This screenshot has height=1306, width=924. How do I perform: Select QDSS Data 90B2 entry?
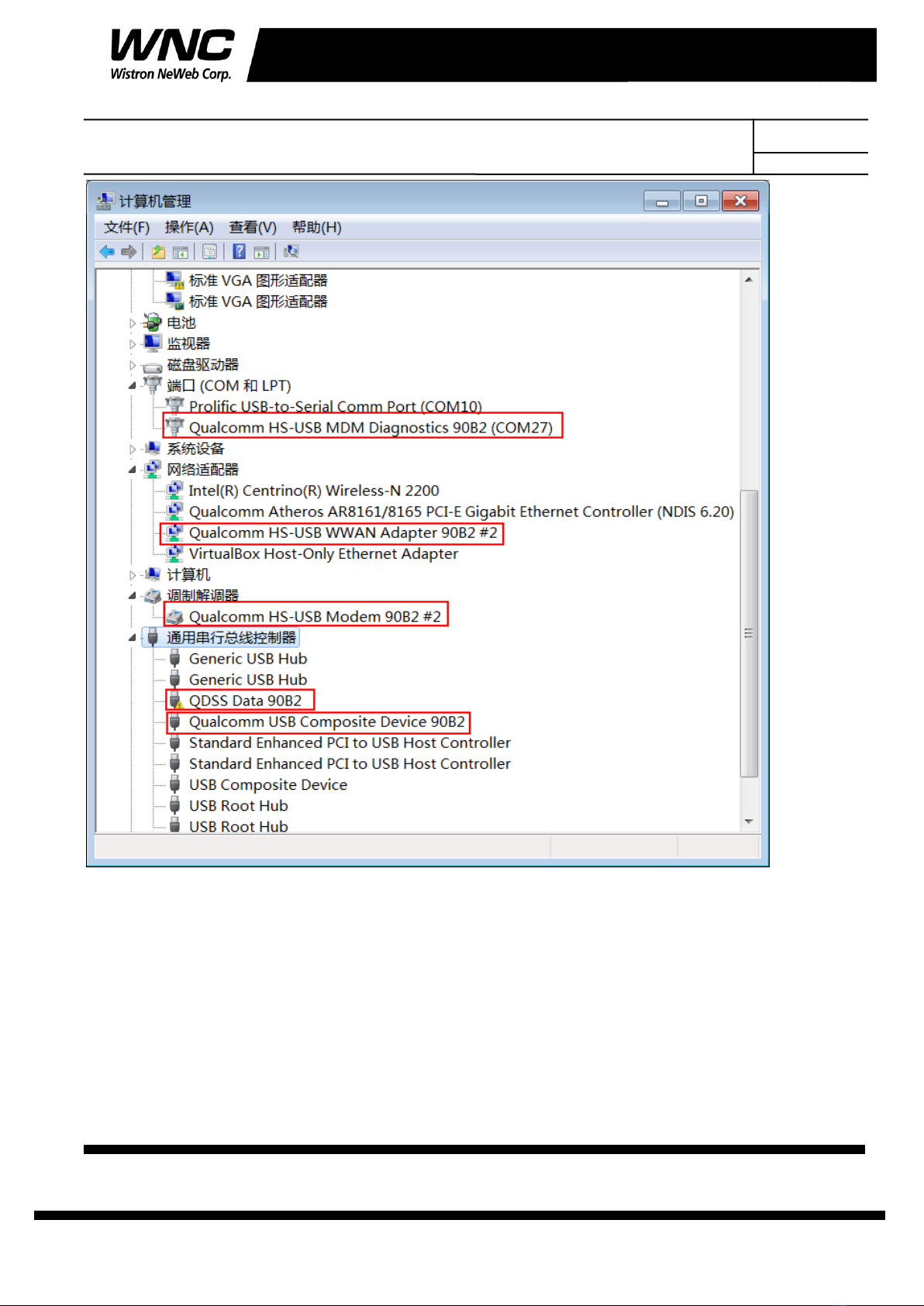tap(245, 701)
